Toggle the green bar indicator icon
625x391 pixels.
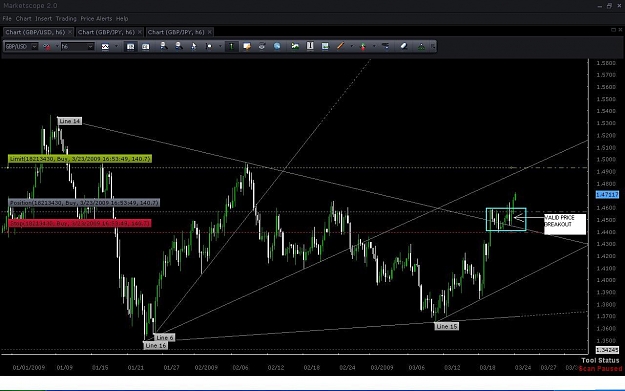[231, 47]
